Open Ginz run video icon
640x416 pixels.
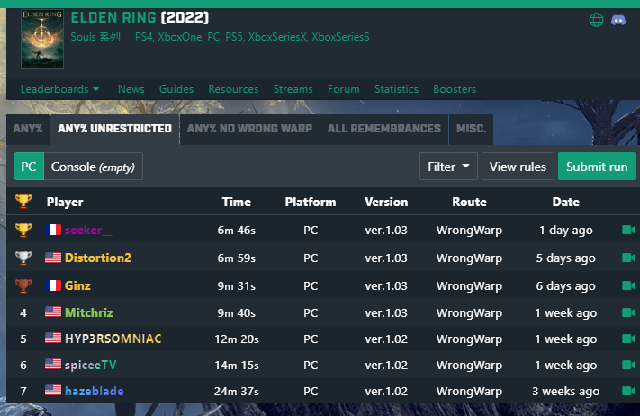pos(628,285)
